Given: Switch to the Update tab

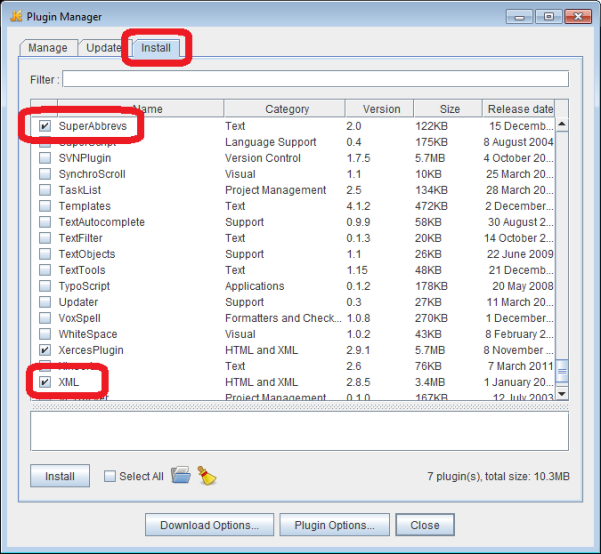Looking at the screenshot, I should tap(103, 48).
